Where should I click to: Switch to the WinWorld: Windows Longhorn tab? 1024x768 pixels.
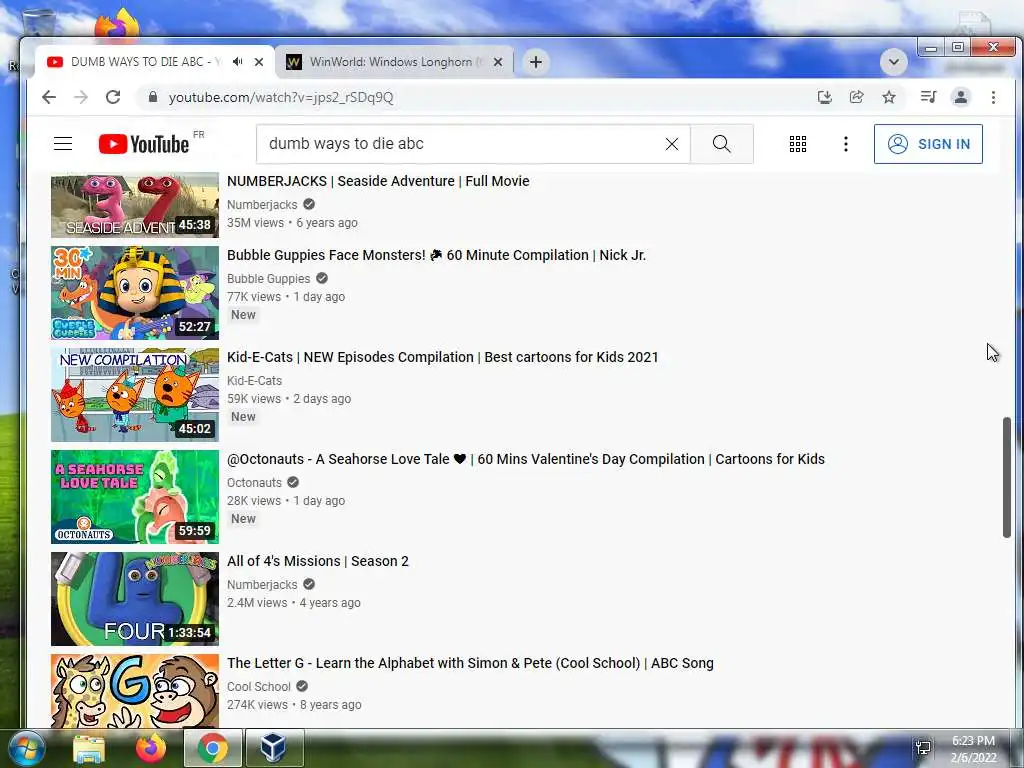click(394, 62)
